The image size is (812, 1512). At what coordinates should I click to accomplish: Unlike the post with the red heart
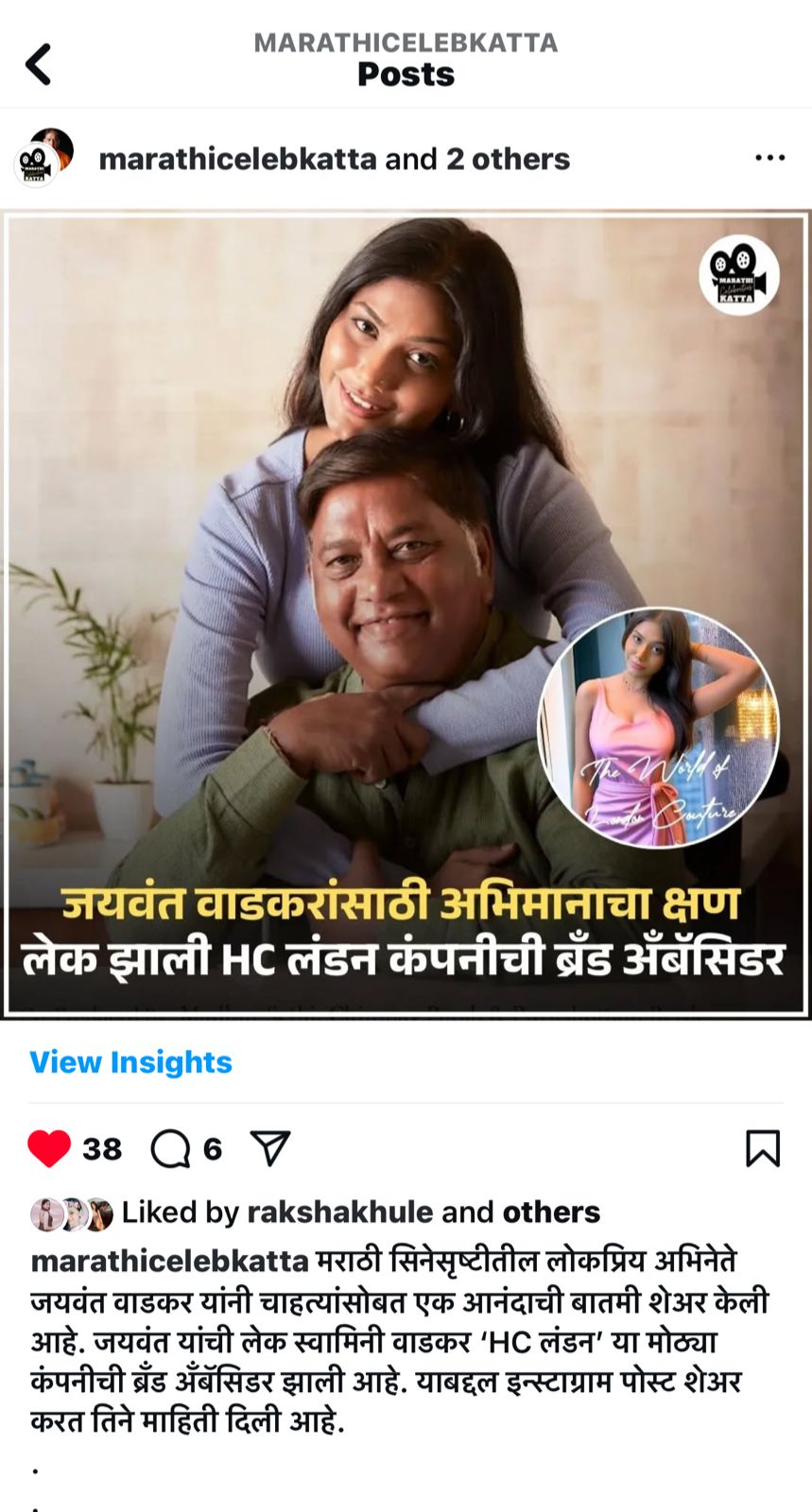coord(49,1148)
